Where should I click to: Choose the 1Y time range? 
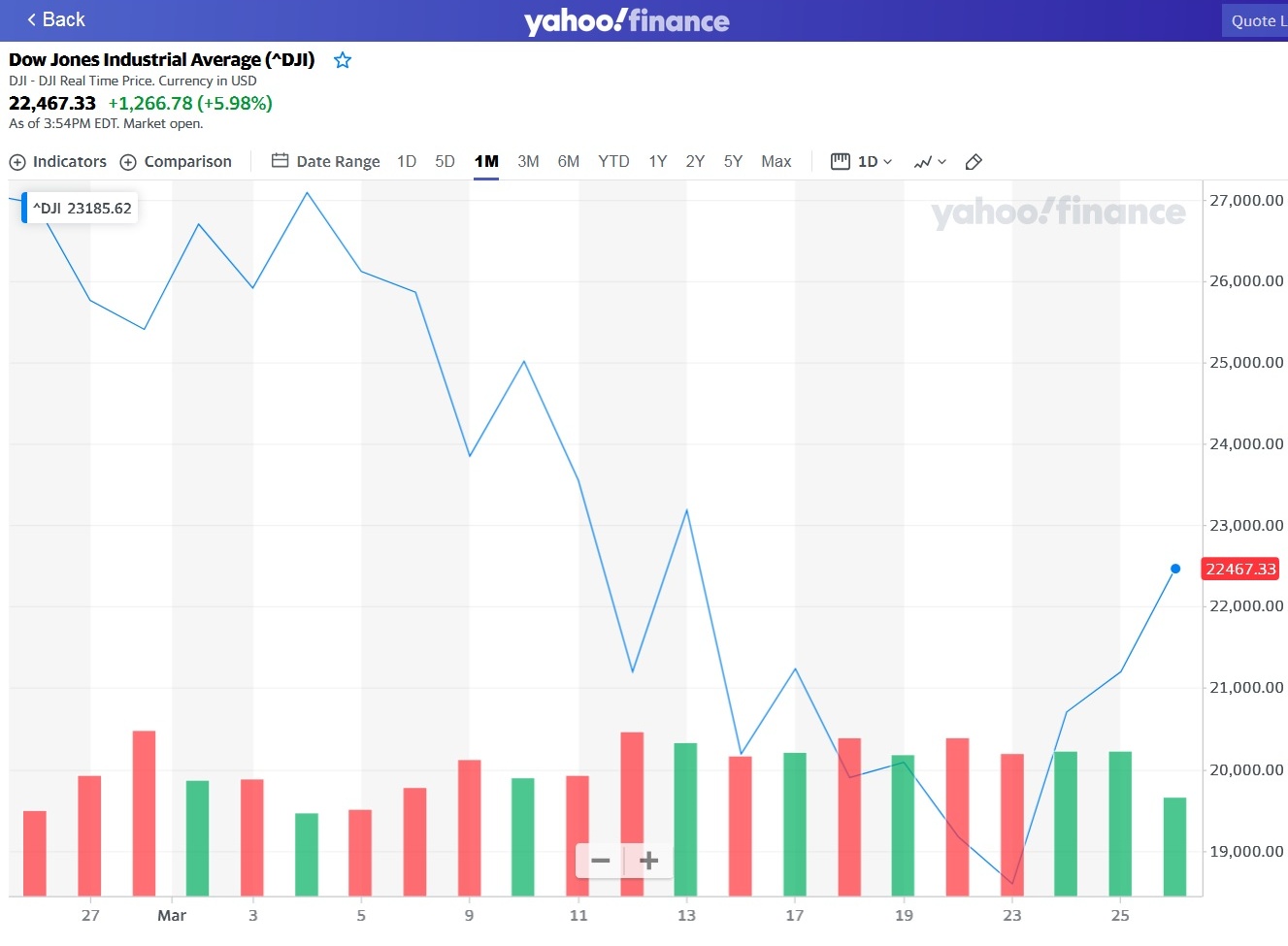click(657, 162)
